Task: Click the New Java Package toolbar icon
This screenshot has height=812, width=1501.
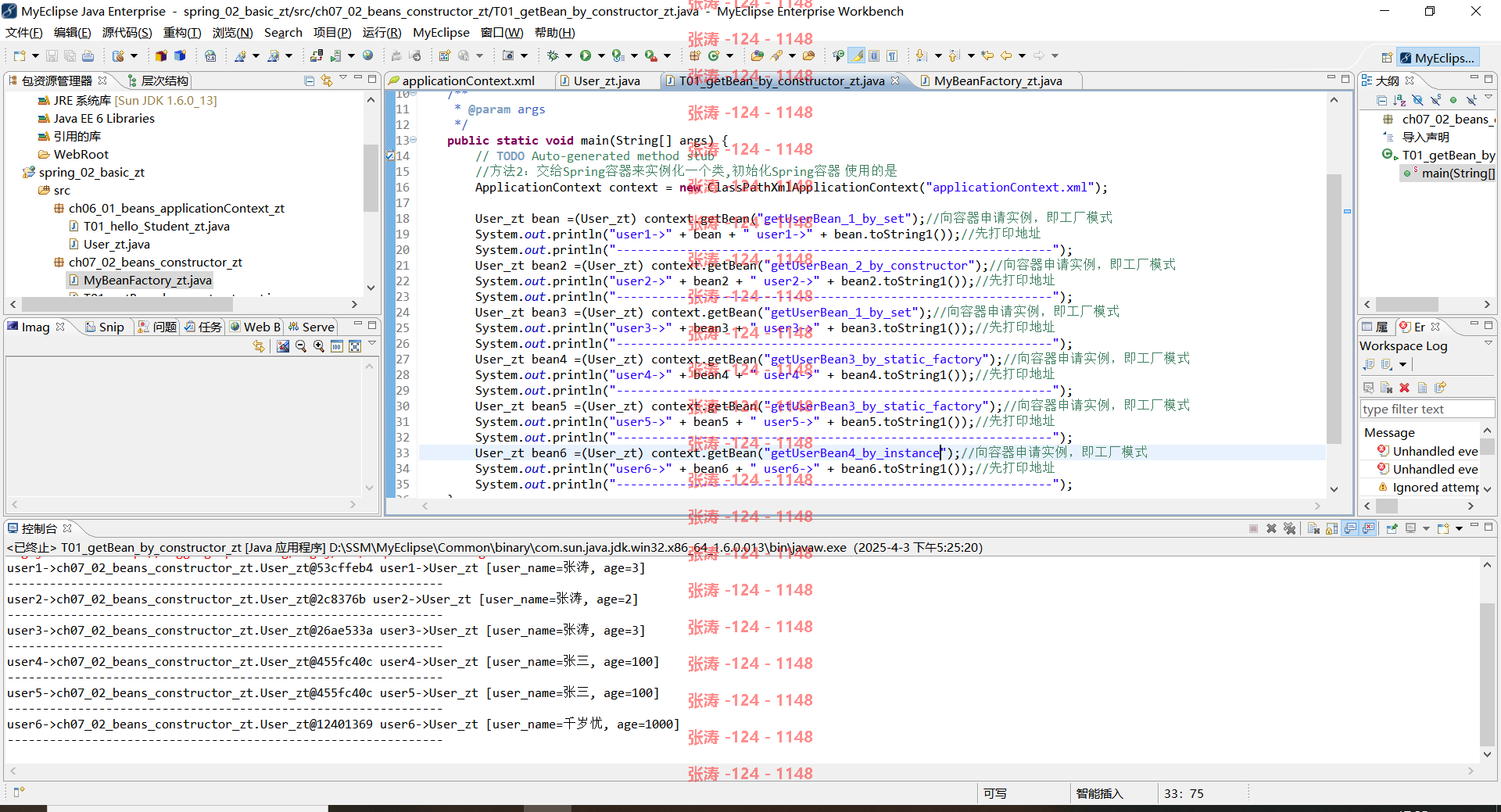Action: coord(695,55)
